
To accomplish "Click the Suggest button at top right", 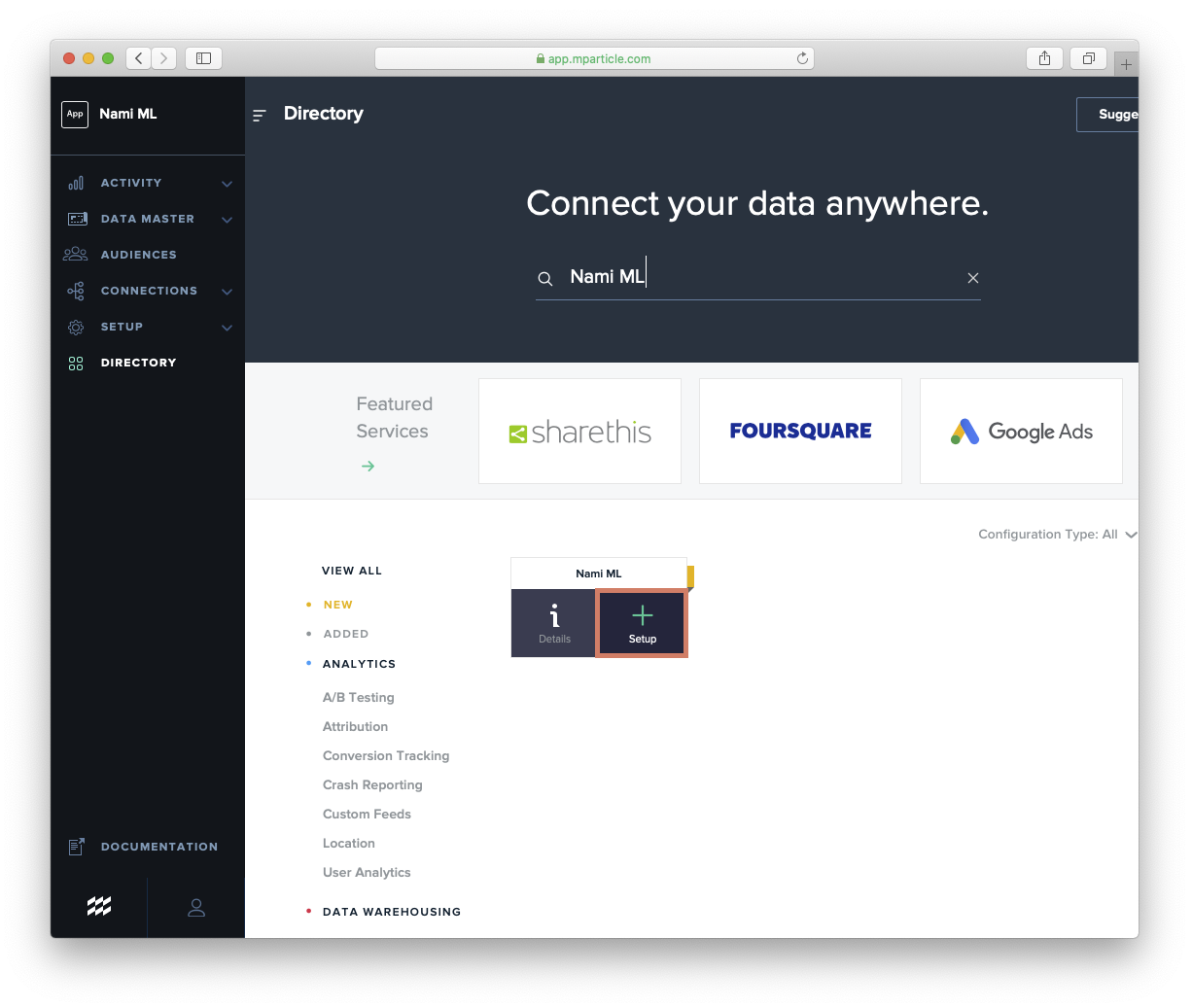I will coord(1107,115).
